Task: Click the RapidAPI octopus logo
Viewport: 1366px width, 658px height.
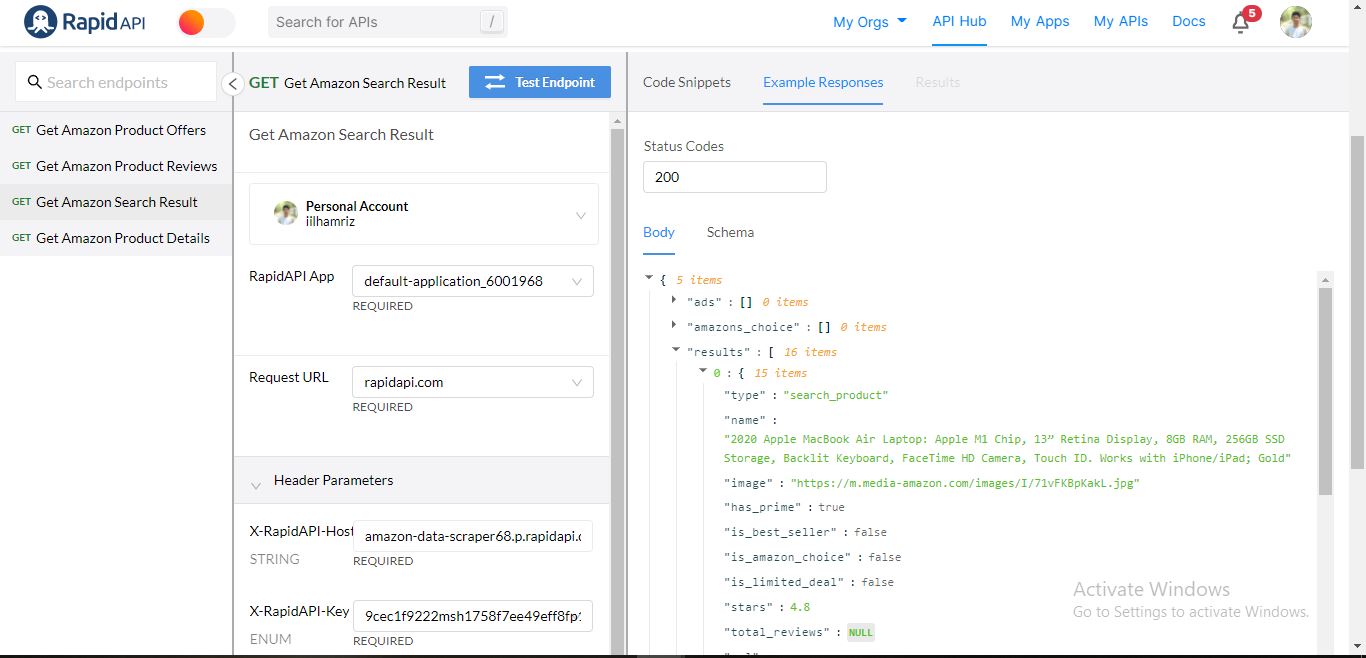Action: pyautogui.click(x=41, y=22)
